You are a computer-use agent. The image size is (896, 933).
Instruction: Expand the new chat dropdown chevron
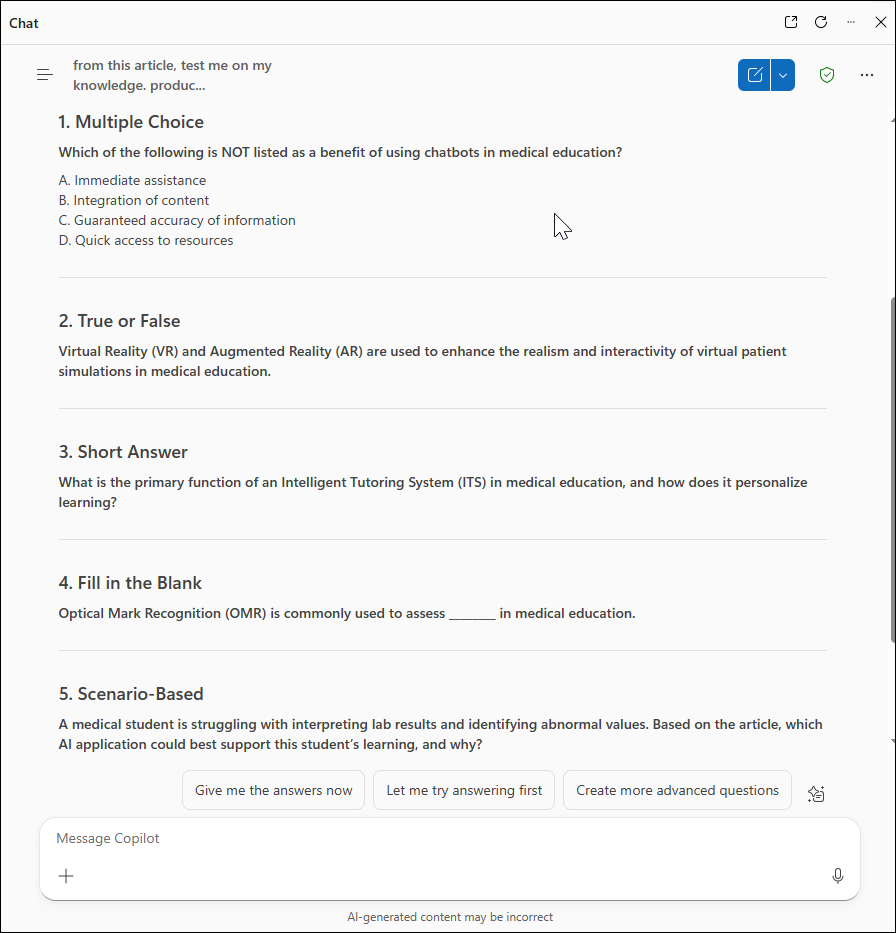tap(782, 74)
